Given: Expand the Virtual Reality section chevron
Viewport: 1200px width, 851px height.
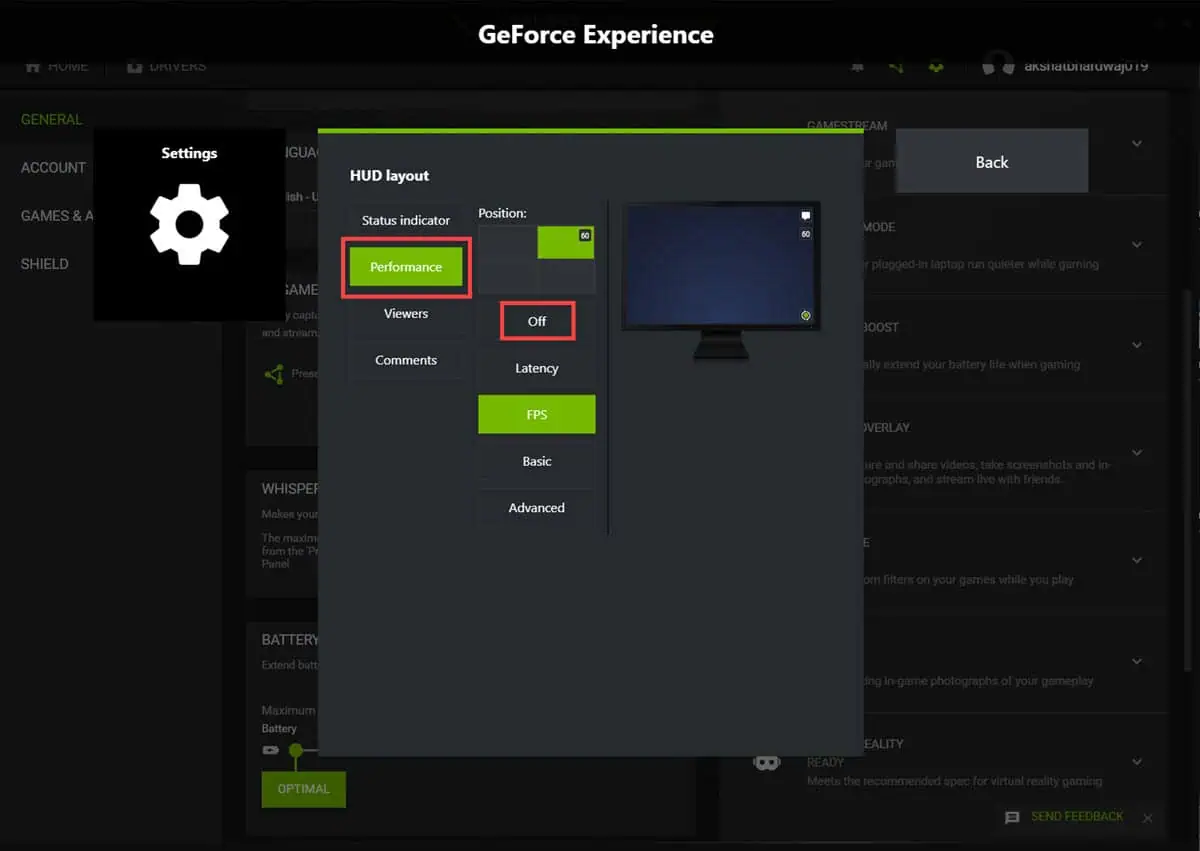Looking at the screenshot, I should click(x=1137, y=762).
